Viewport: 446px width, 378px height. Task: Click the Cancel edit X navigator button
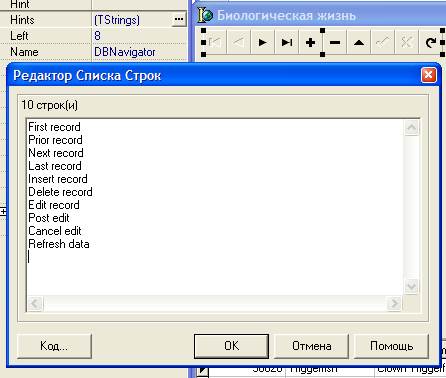tap(406, 42)
